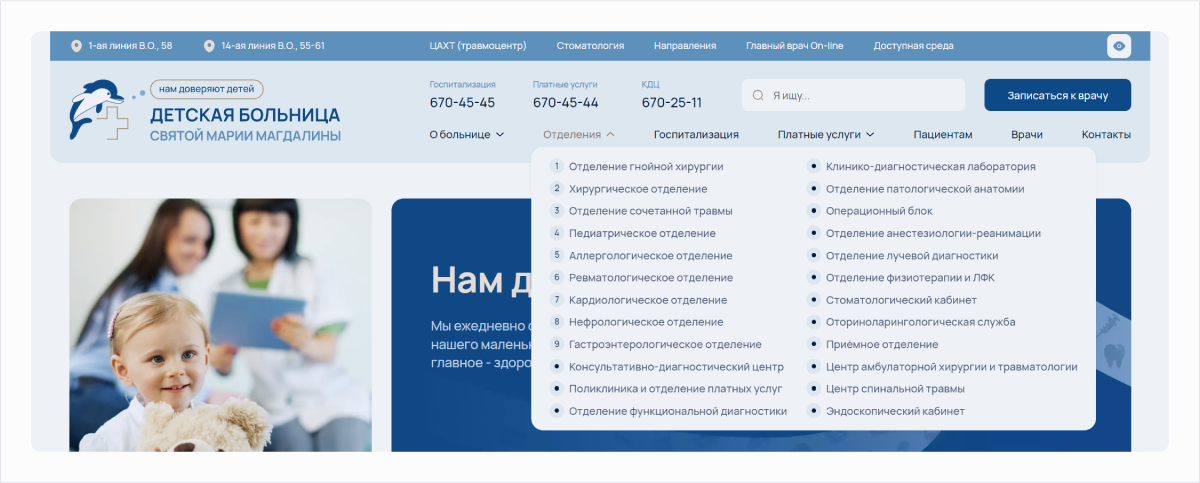The image size is (1200, 483).
Task: Open the 'Контакты' page
Action: click(x=1106, y=134)
